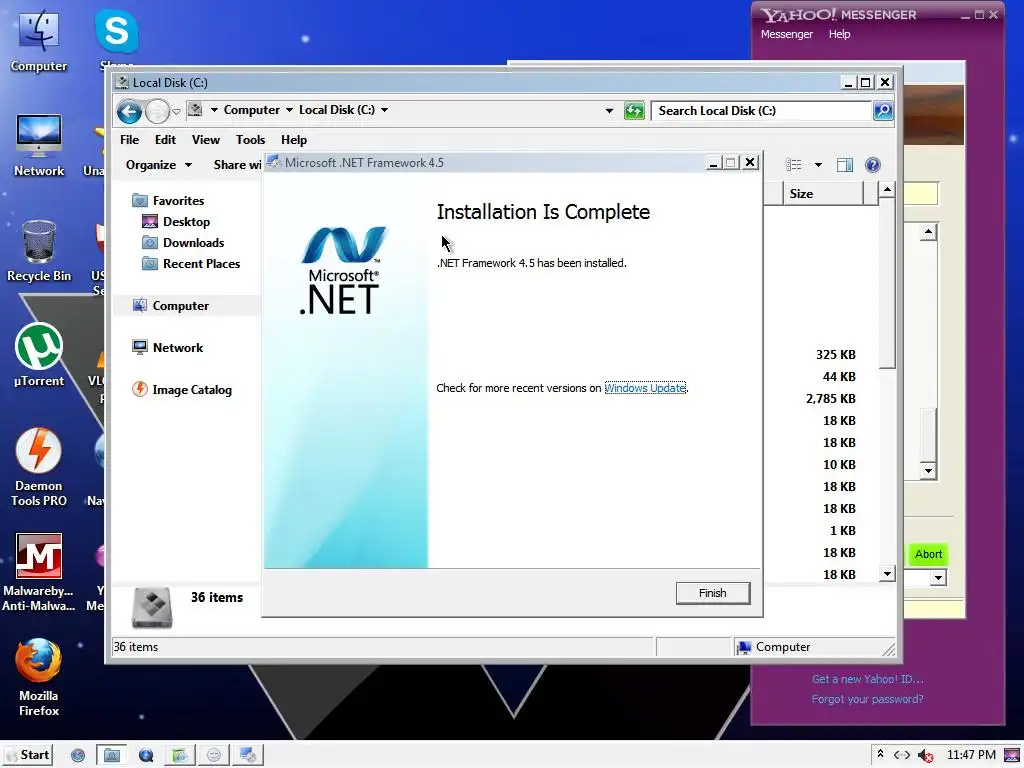Click the green refresh button in Explorer
Viewport: 1024px width, 768px height.
634,111
